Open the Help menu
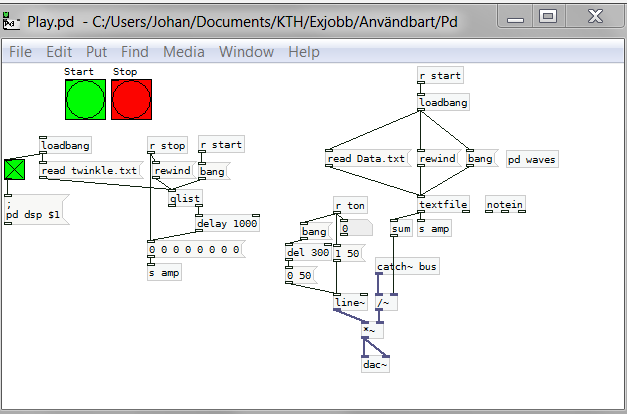627x414 pixels. click(304, 52)
